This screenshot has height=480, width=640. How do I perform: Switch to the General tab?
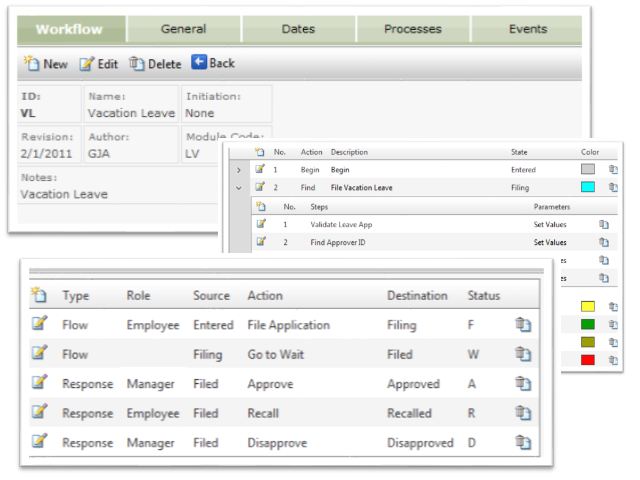coord(184,29)
